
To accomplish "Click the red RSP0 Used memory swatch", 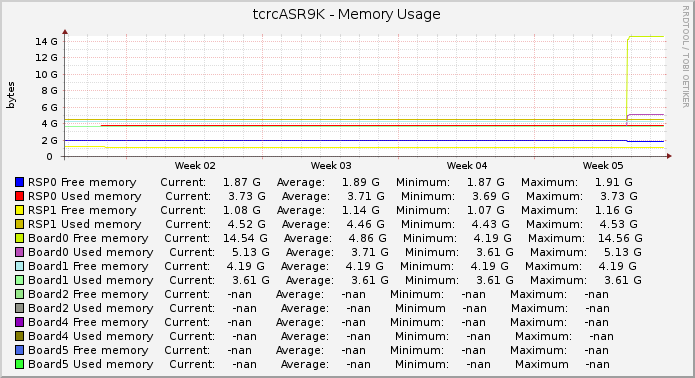I will (x=19, y=196).
